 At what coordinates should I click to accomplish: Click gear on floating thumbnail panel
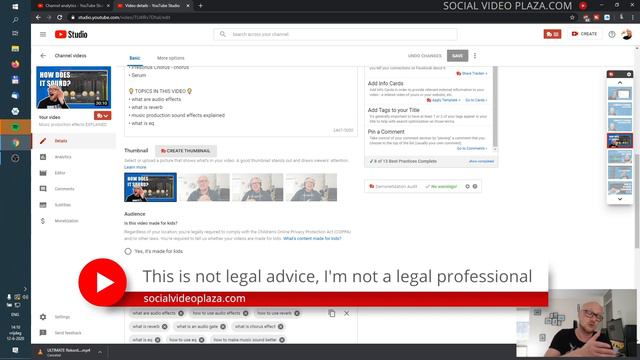coord(629,74)
